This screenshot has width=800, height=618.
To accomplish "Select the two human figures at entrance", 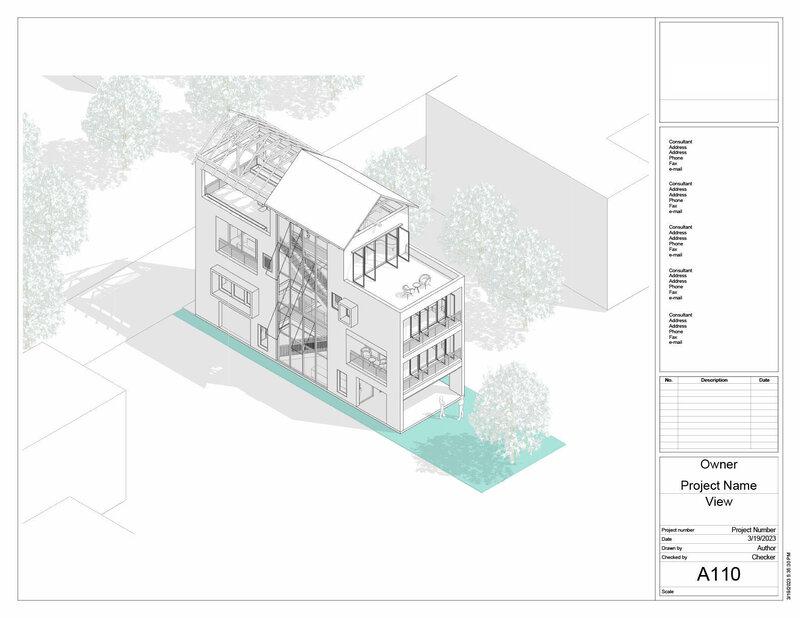I will pos(451,408).
